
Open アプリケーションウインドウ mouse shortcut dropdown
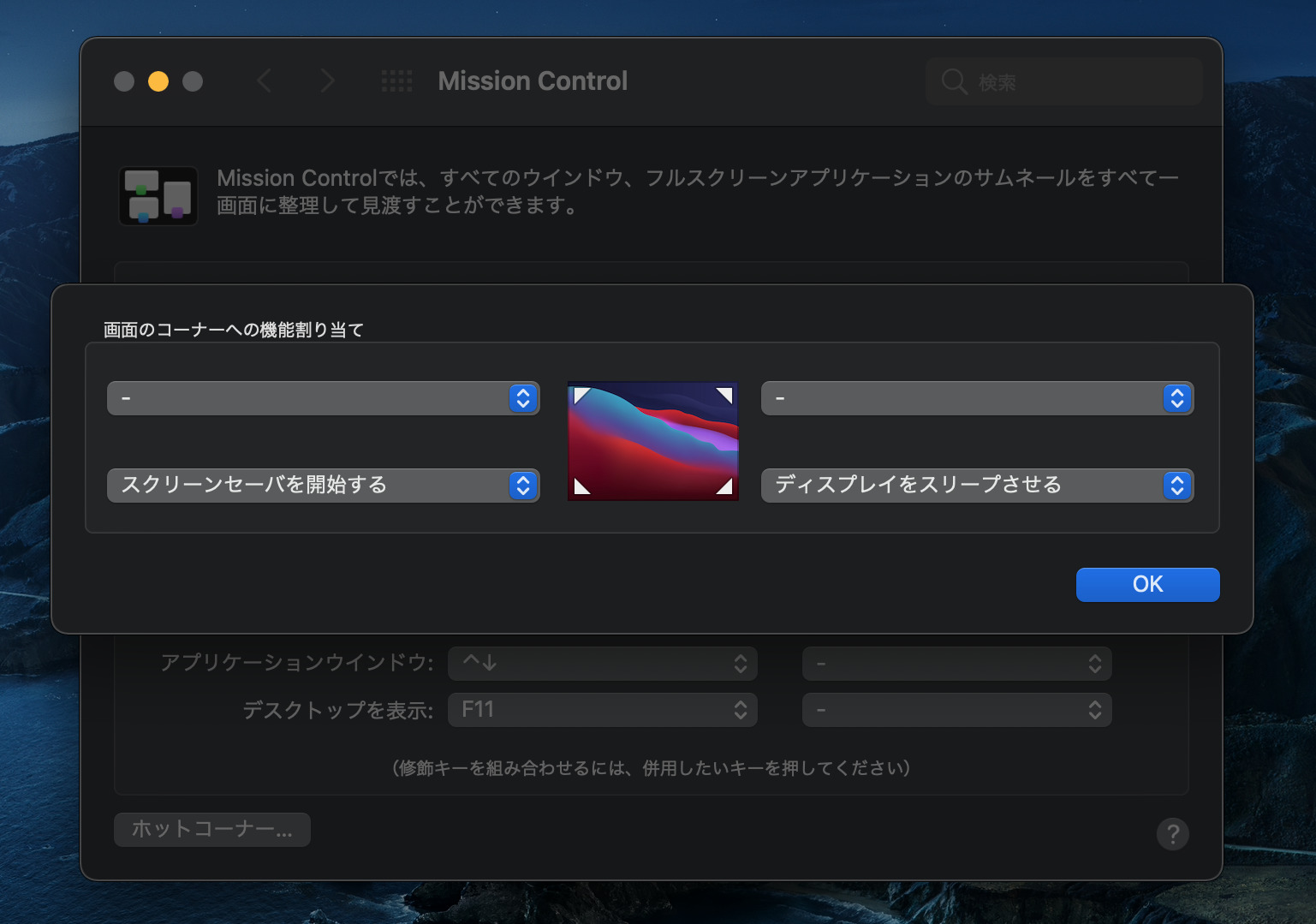(956, 664)
